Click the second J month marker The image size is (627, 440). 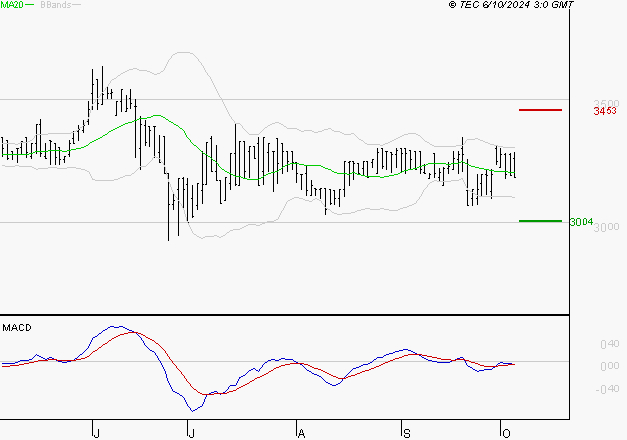(191, 434)
